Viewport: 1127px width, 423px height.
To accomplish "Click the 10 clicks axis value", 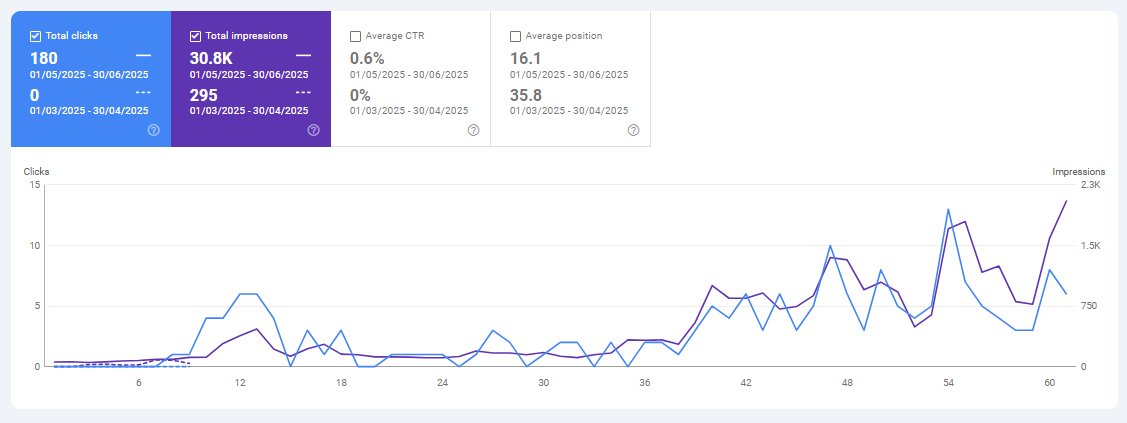I will tap(34, 246).
